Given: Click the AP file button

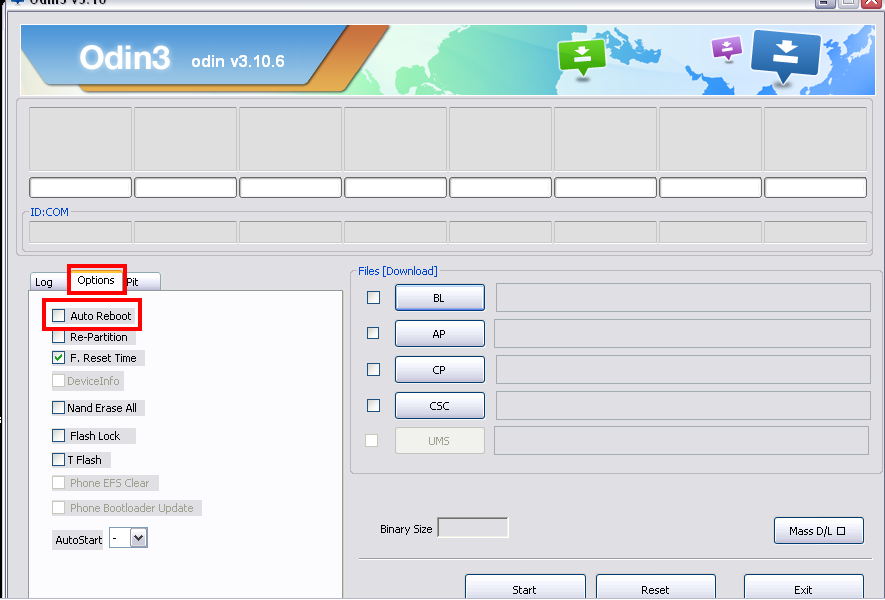Looking at the screenshot, I should pos(439,334).
